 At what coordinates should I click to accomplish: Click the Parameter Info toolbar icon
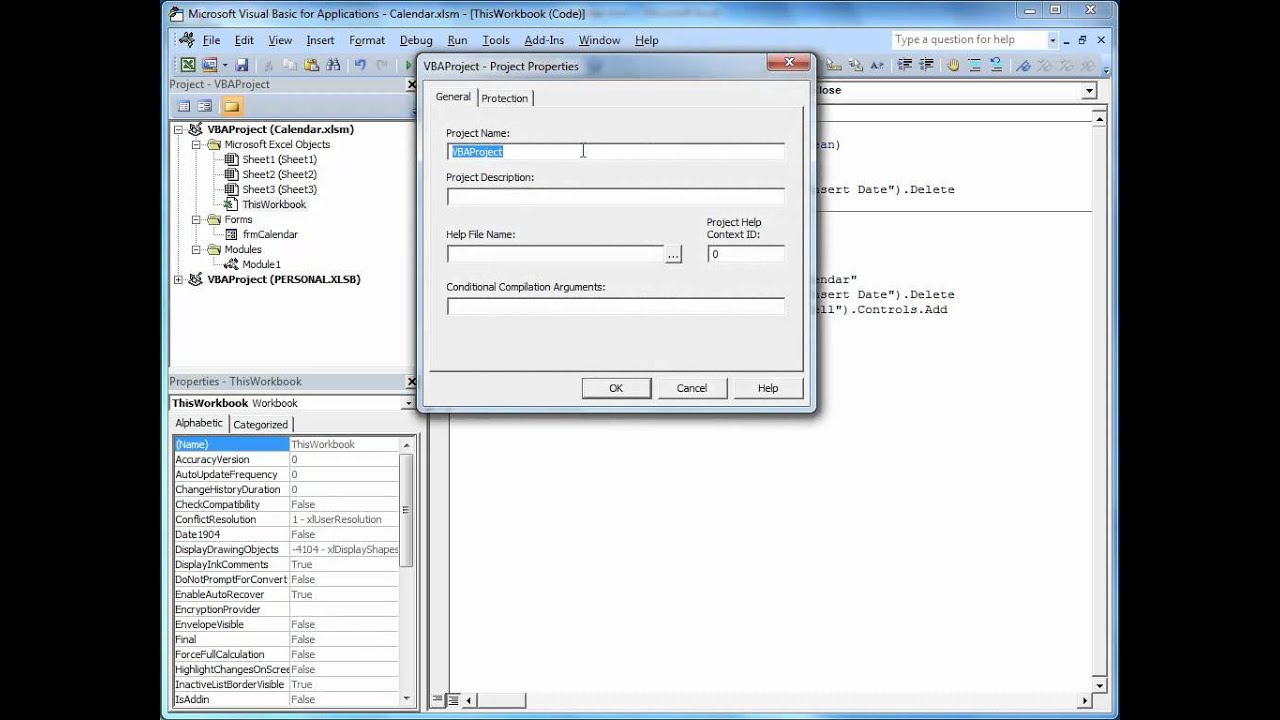point(856,65)
